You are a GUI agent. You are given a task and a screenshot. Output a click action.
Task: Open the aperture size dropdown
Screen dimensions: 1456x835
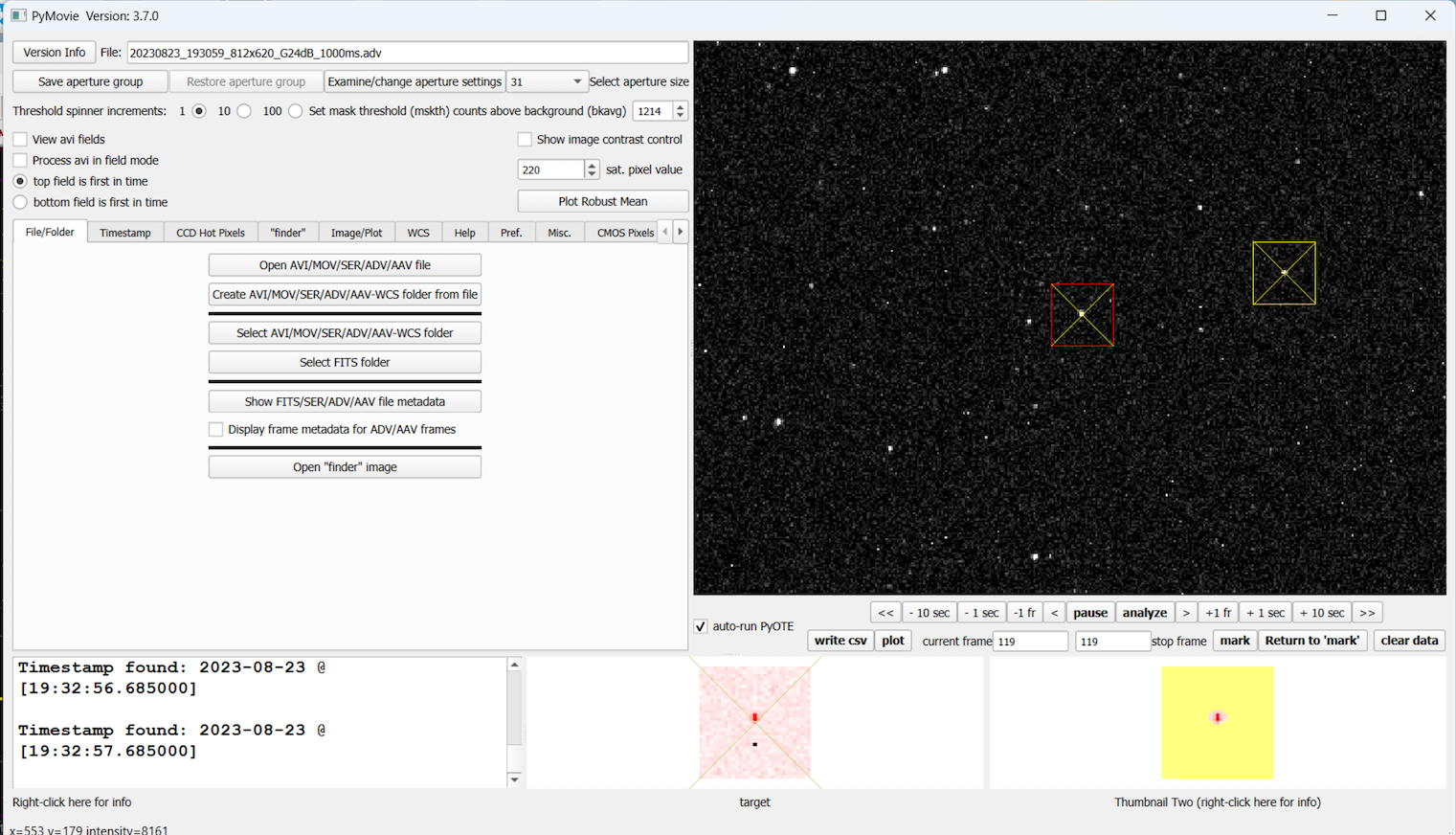point(547,82)
